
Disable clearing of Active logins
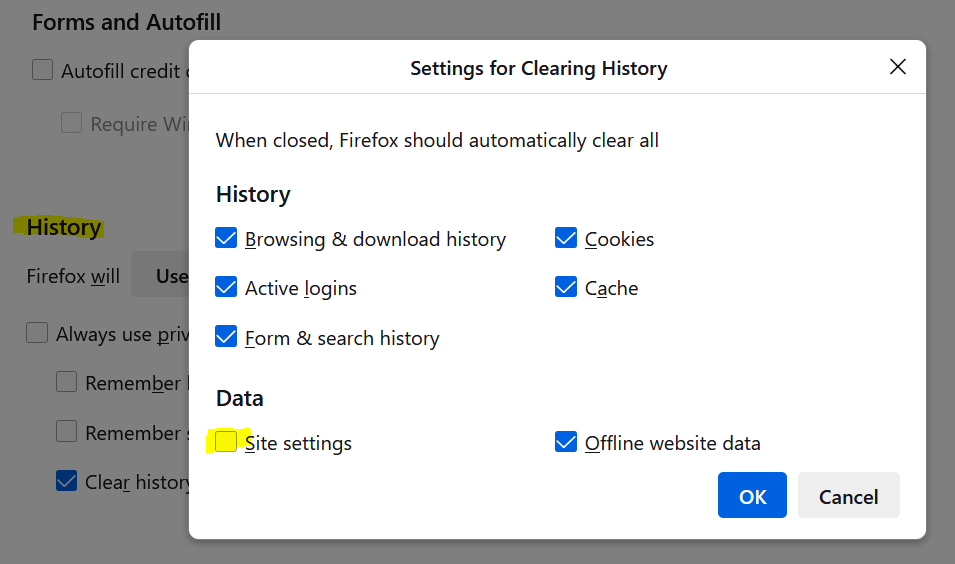226,288
